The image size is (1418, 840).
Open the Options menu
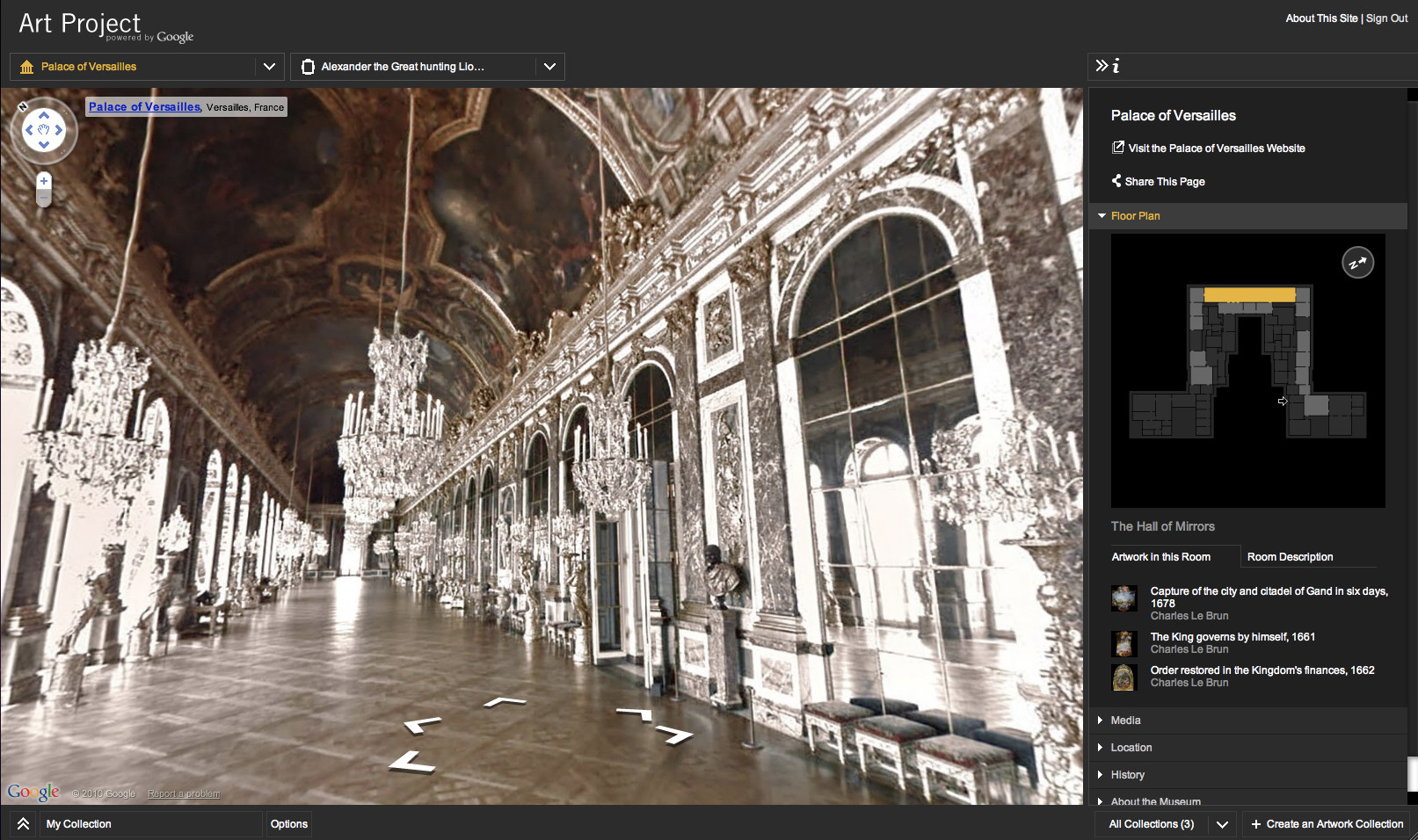pyautogui.click(x=289, y=824)
